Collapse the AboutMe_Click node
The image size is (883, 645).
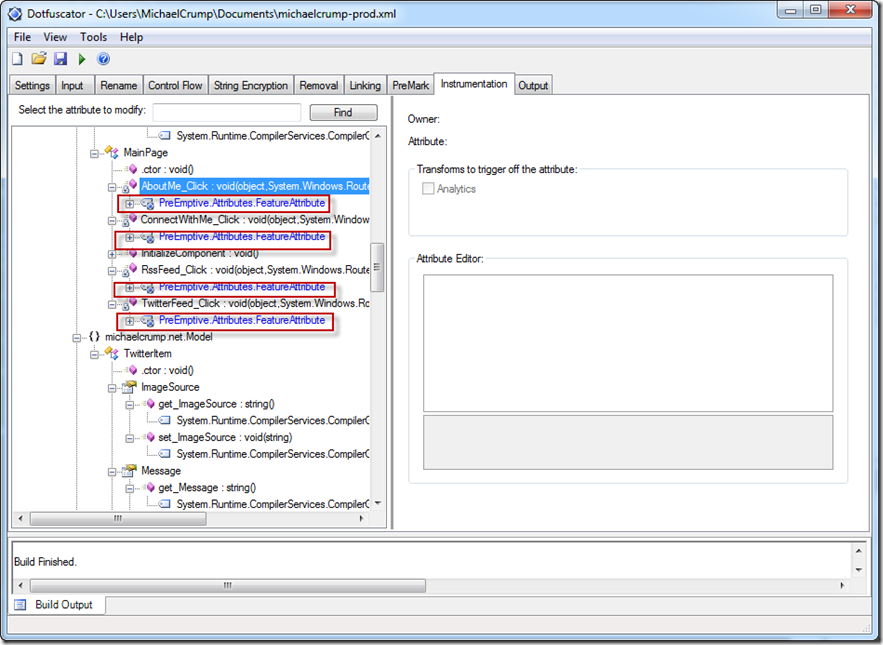point(112,186)
